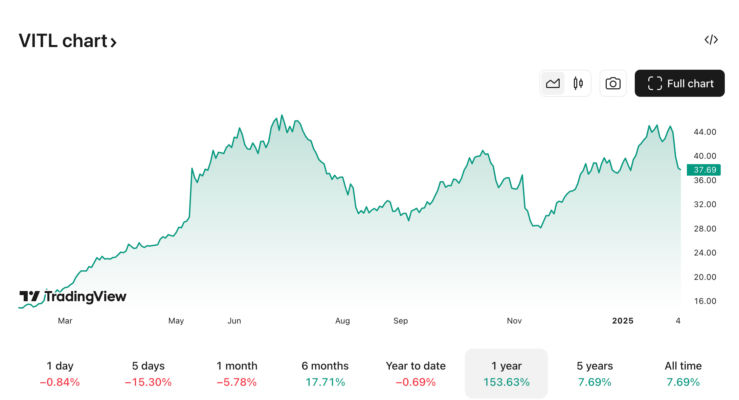Image resolution: width=739 pixels, height=400 pixels.
Task: Click the TradingView logo
Action: coord(73,296)
